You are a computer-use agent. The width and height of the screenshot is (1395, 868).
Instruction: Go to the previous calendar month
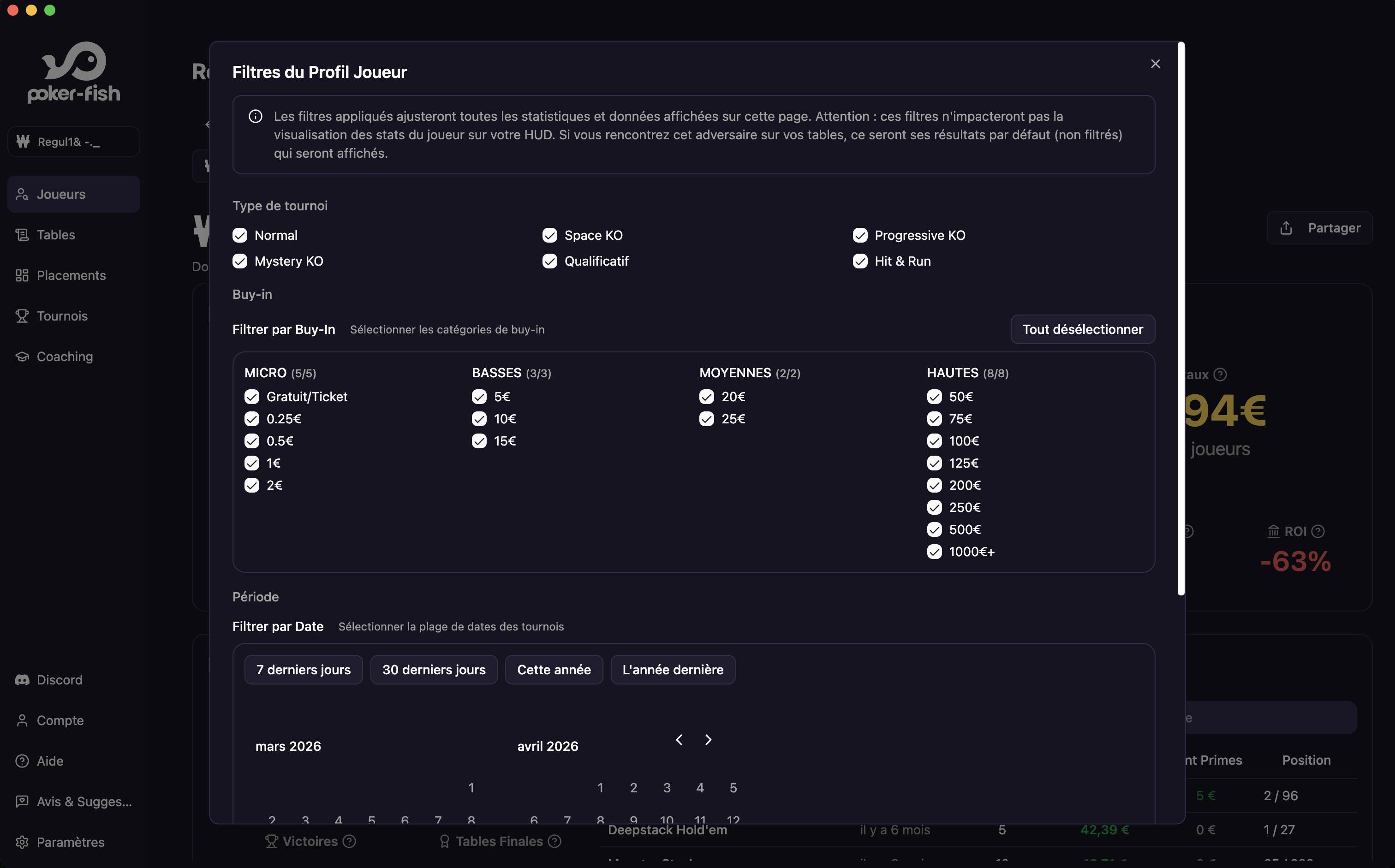(x=679, y=740)
